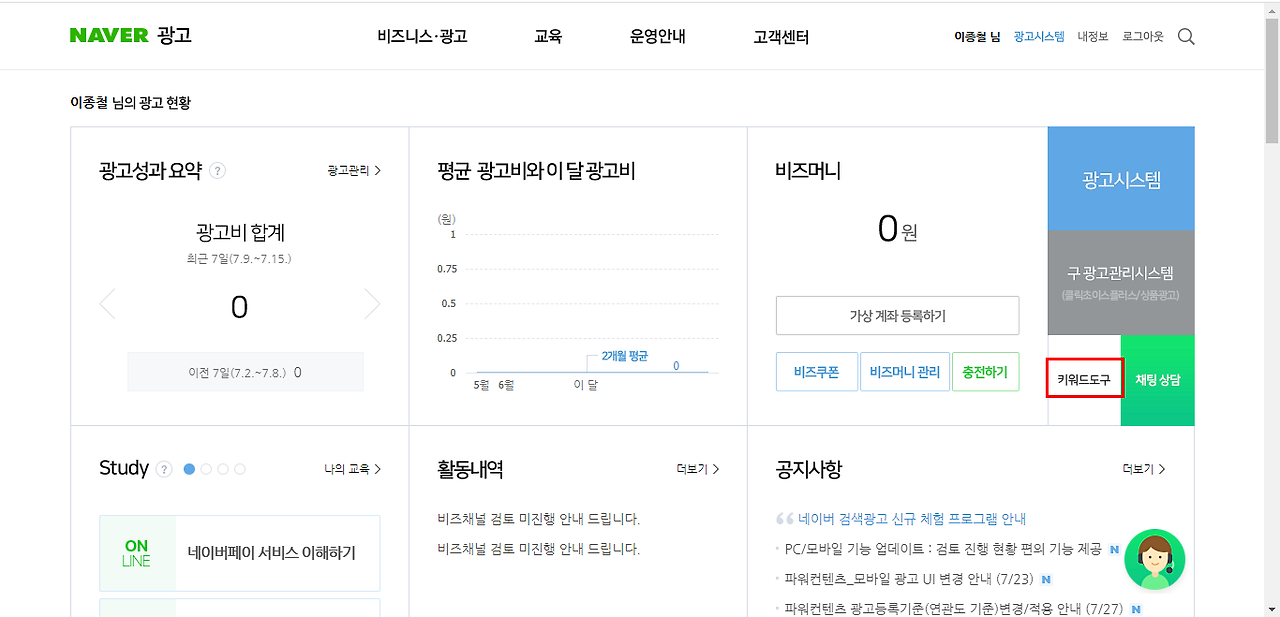Go to next period with right arrow
This screenshot has width=1280, height=617.
point(372,305)
